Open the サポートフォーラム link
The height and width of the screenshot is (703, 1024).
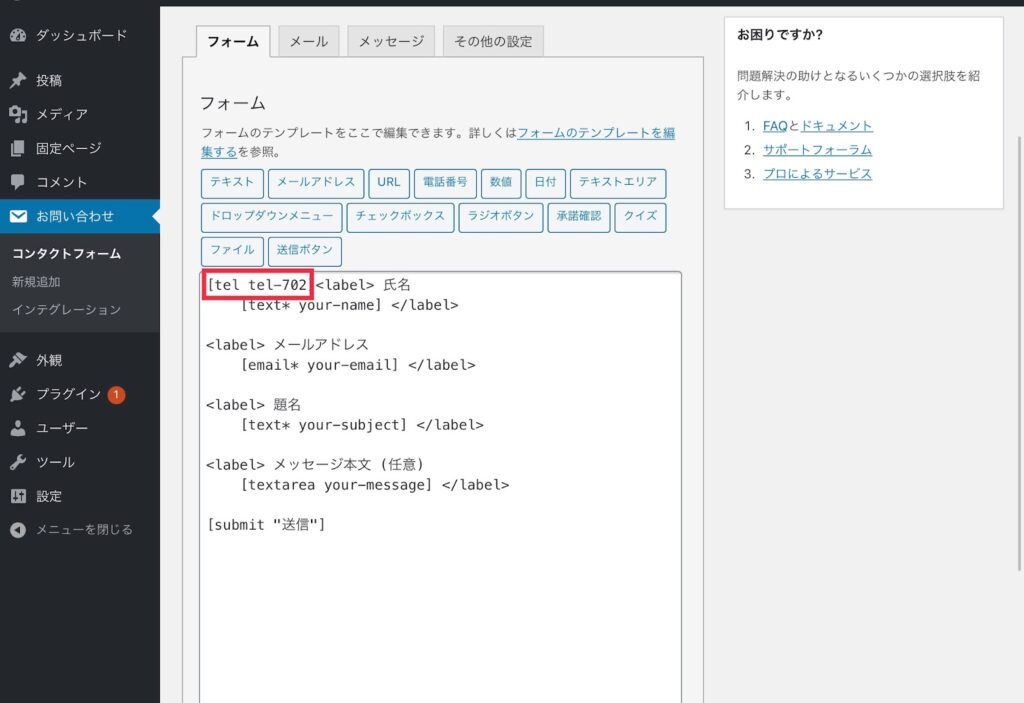pos(817,150)
